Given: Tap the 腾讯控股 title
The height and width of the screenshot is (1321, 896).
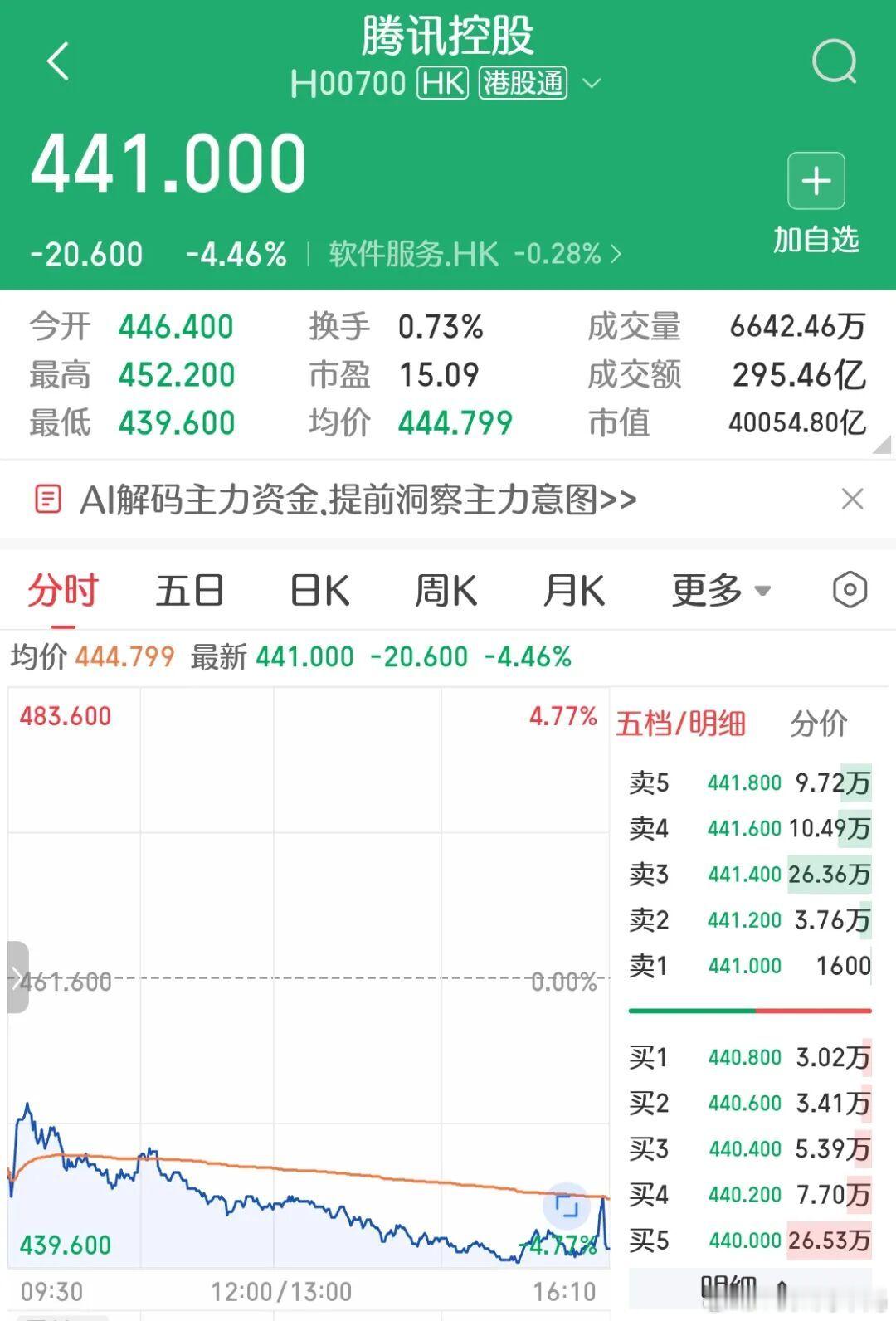Looking at the screenshot, I should (x=448, y=36).
